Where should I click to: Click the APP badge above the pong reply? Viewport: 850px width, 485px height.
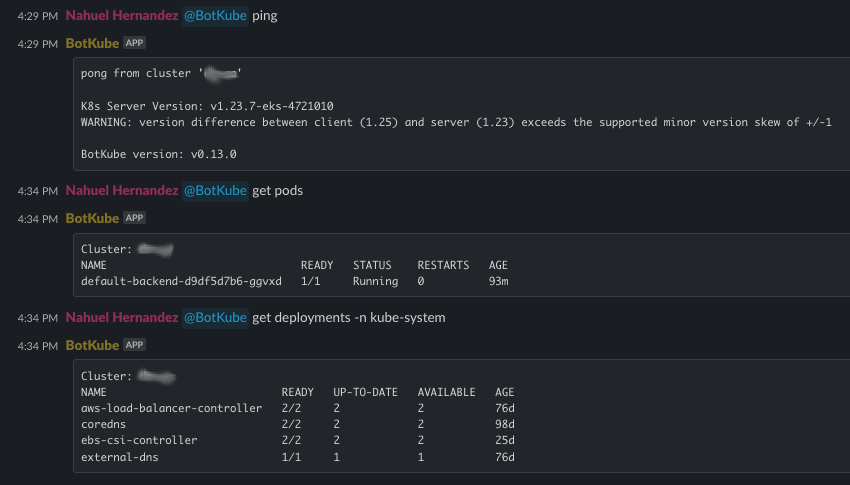tap(134, 44)
